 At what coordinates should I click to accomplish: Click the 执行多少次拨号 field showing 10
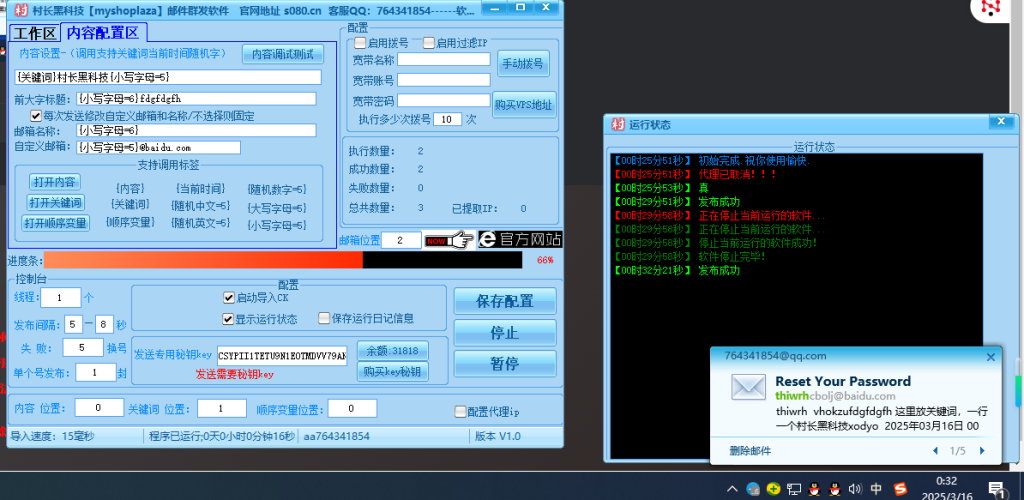pos(447,119)
